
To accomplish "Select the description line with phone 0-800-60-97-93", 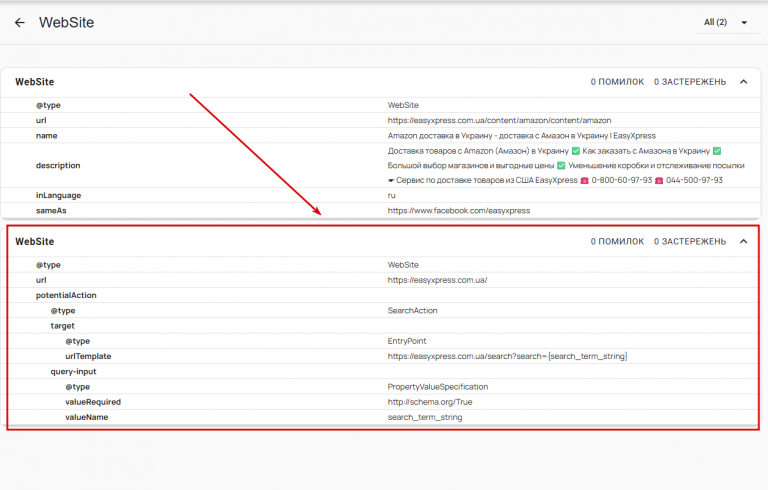I will (x=555, y=180).
